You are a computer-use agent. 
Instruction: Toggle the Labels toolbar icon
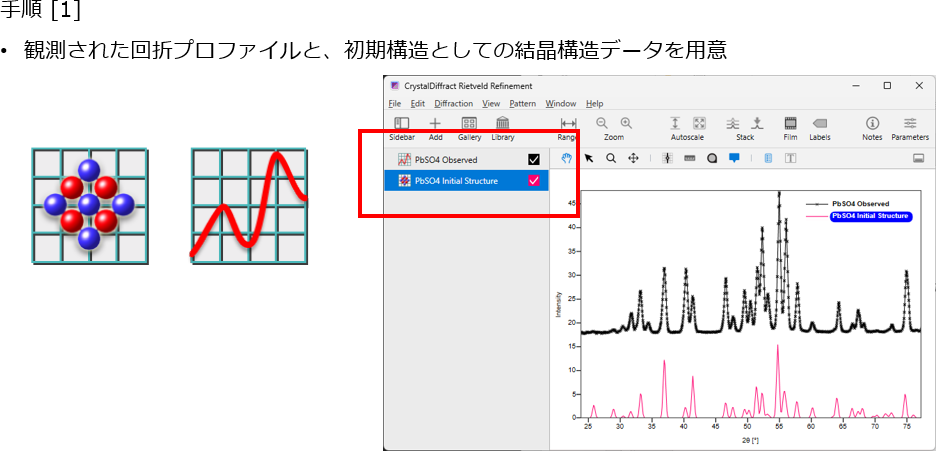(820, 123)
